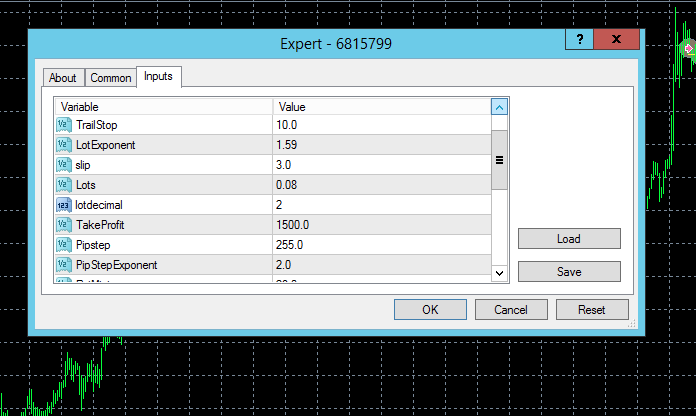Click the vertical scrollbar thumb
The width and height of the screenshot is (696, 416).
click(x=499, y=160)
